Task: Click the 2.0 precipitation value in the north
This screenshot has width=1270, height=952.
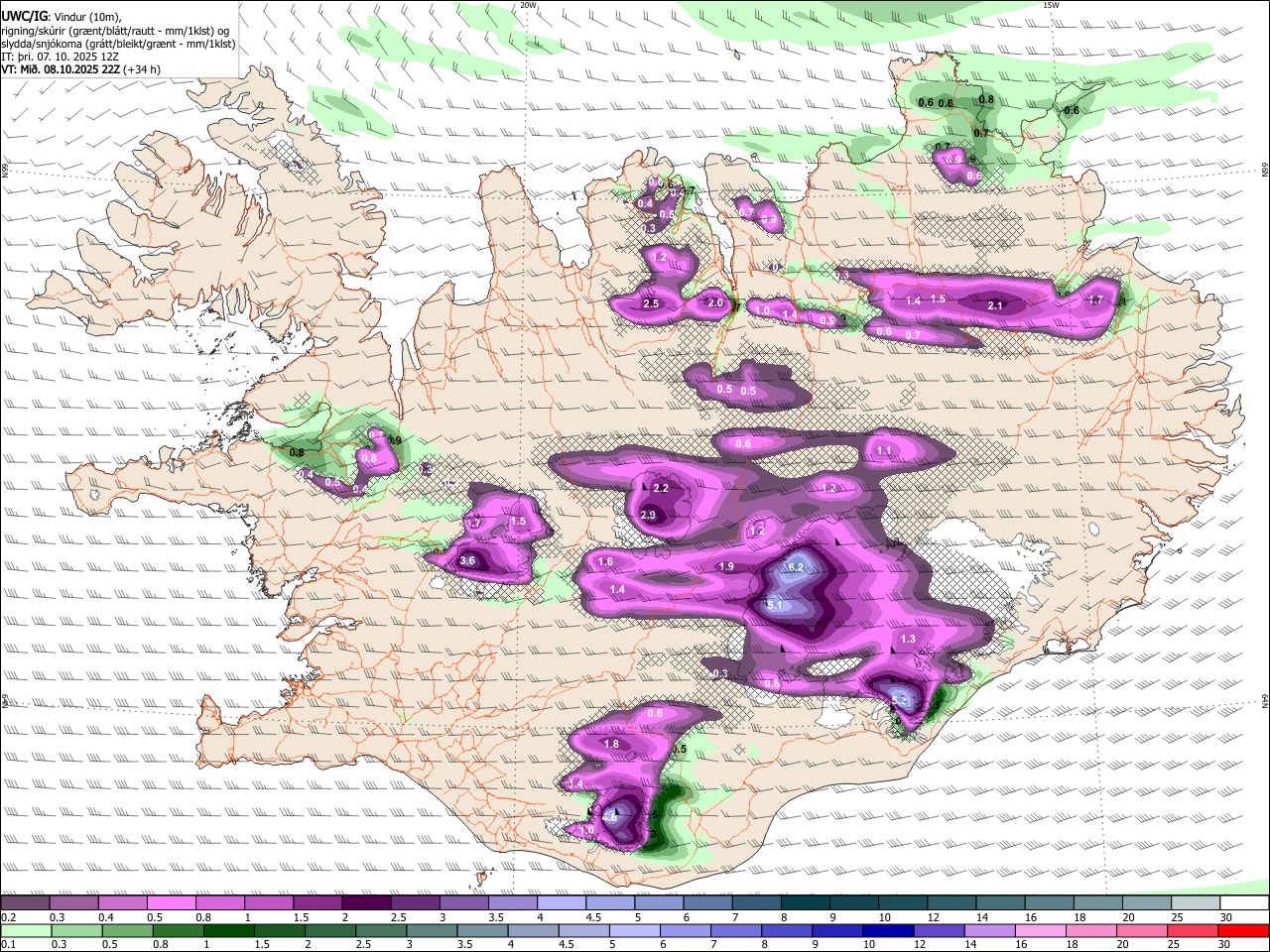Action: click(715, 303)
